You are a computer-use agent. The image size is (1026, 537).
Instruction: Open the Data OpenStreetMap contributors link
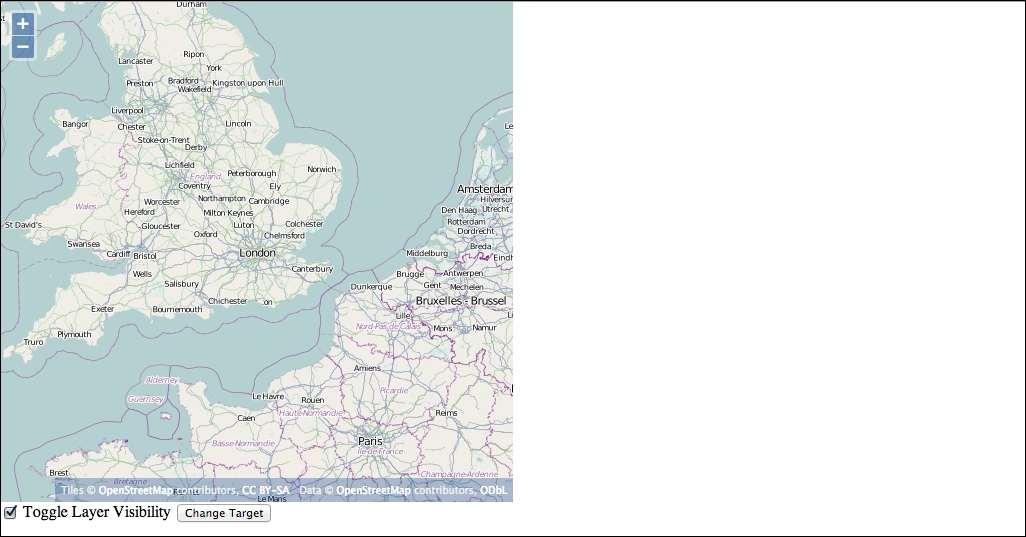pos(374,491)
